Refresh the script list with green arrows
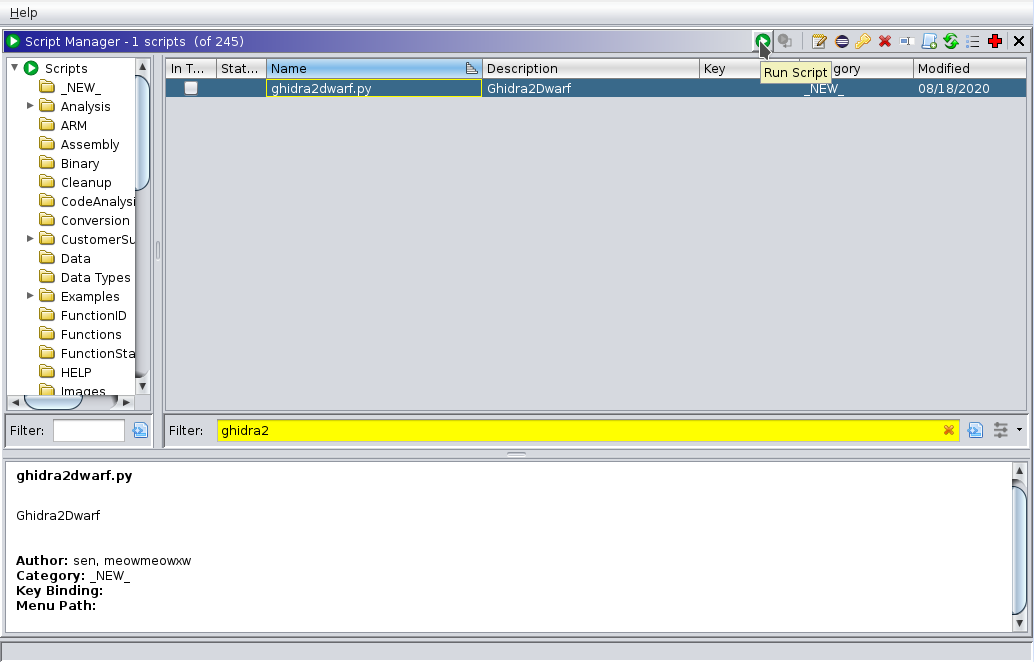Viewport: 1034px width, 662px height. [x=951, y=42]
